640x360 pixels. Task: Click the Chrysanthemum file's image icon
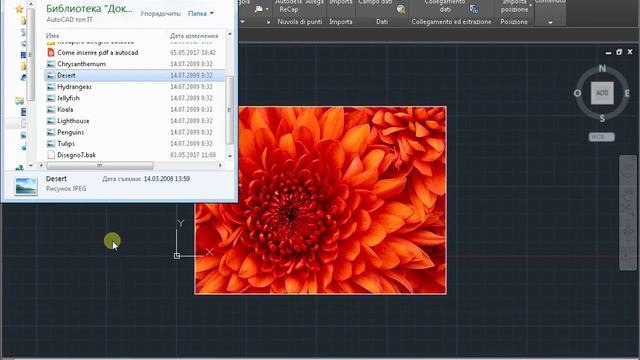pyautogui.click(x=51, y=64)
